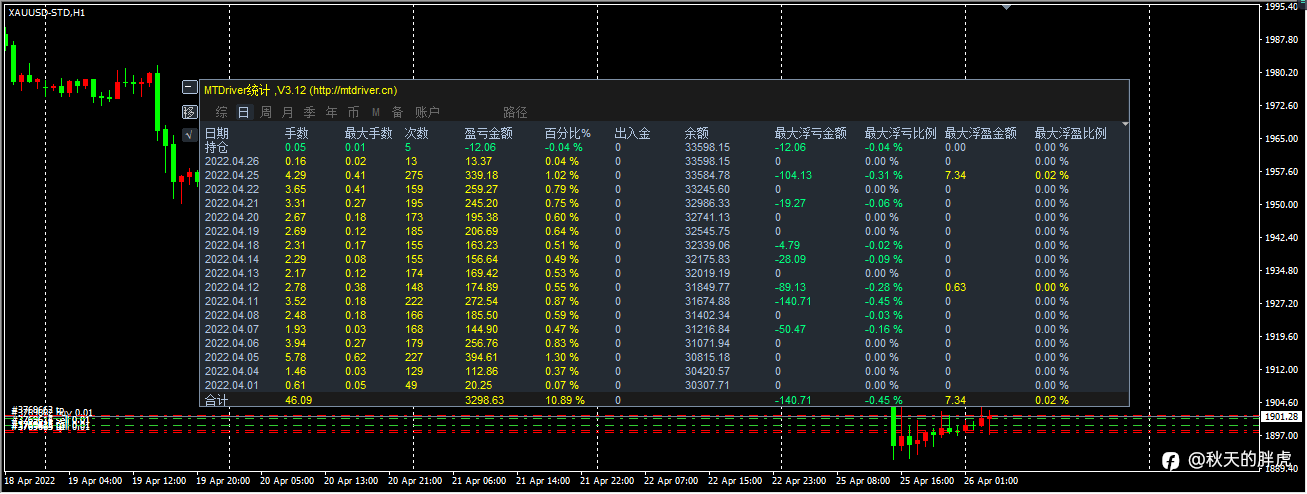The width and height of the screenshot is (1307, 494).
Task: Click the 手数 column header
Action: pos(297,133)
